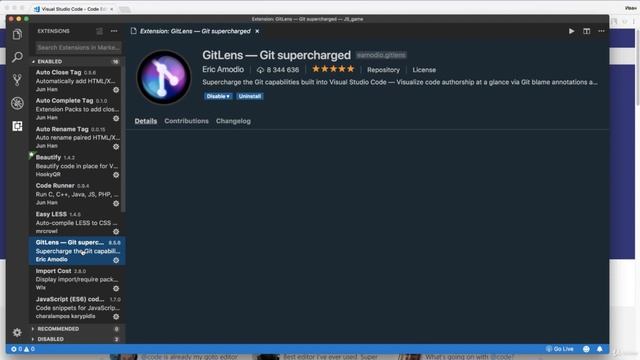Click the run play icon in the editor toolbar
640x360 pixels.
pyautogui.click(x=571, y=31)
